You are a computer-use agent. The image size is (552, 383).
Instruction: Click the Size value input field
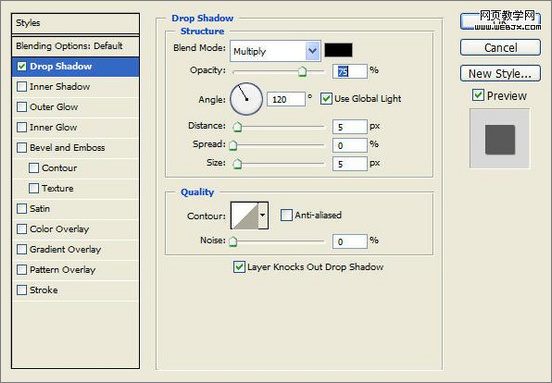[350, 164]
